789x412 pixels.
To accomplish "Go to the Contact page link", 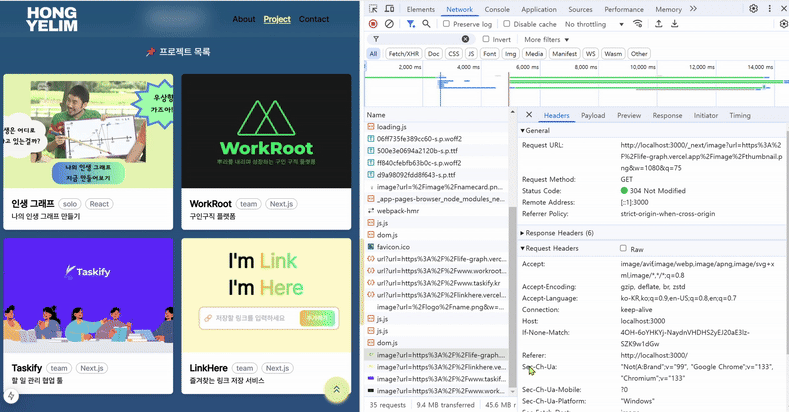I will (314, 19).
